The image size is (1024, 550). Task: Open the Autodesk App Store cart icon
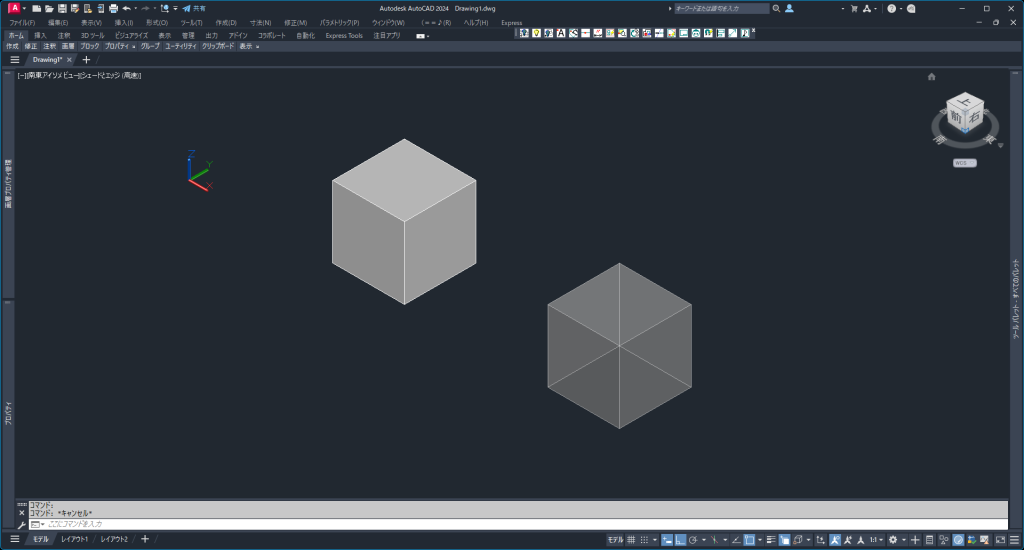(853, 8)
